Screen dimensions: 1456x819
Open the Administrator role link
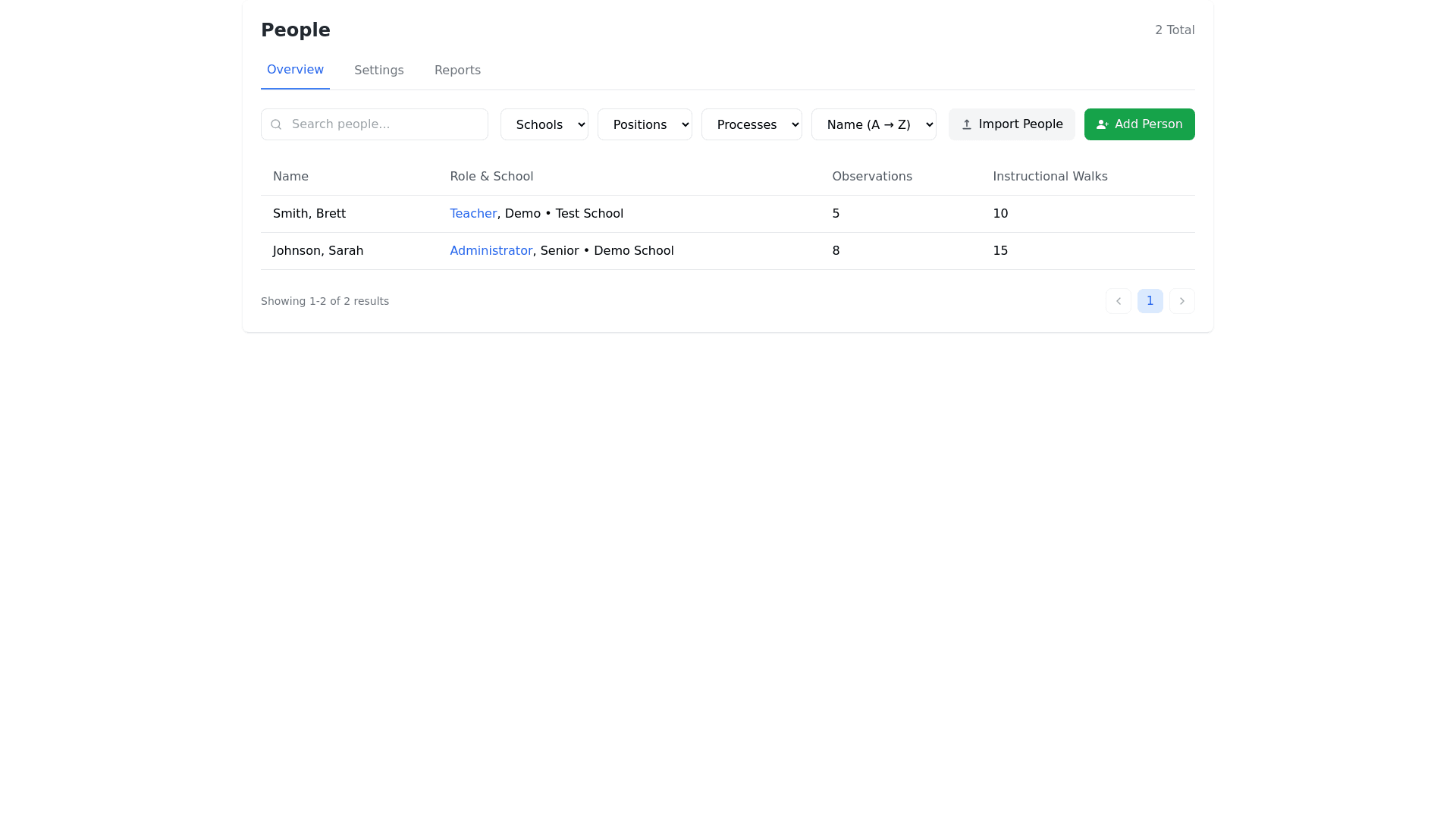pos(491,251)
